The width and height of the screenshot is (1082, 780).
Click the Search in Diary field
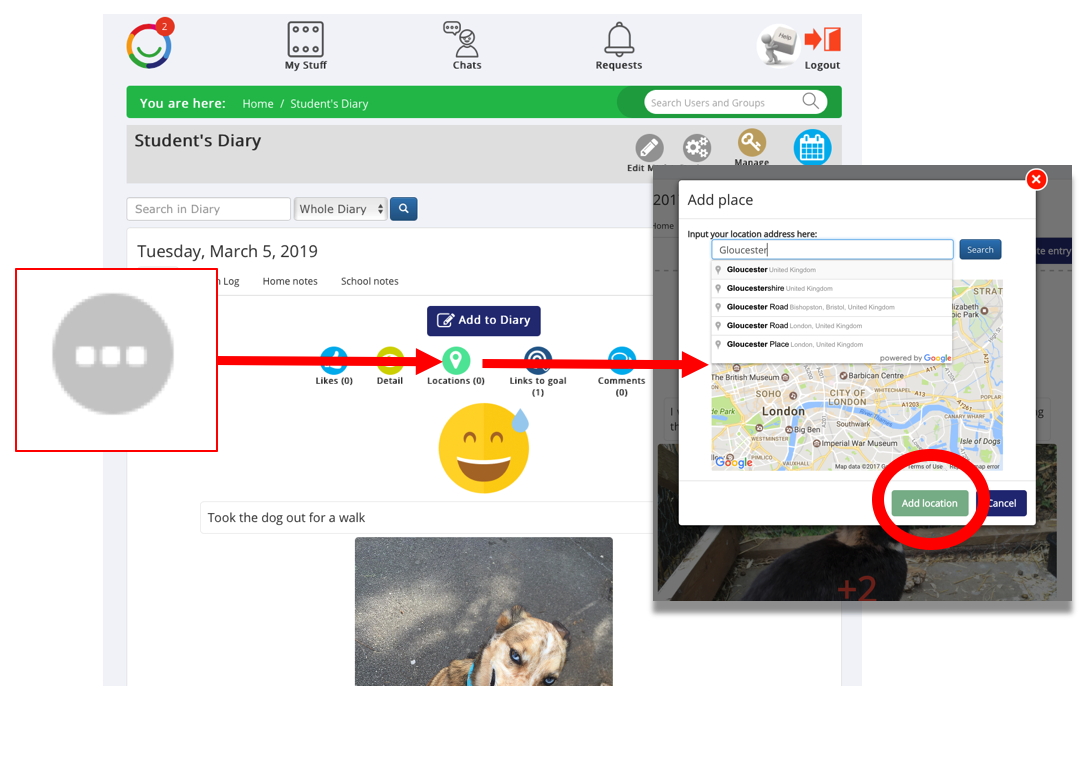pyautogui.click(x=208, y=208)
